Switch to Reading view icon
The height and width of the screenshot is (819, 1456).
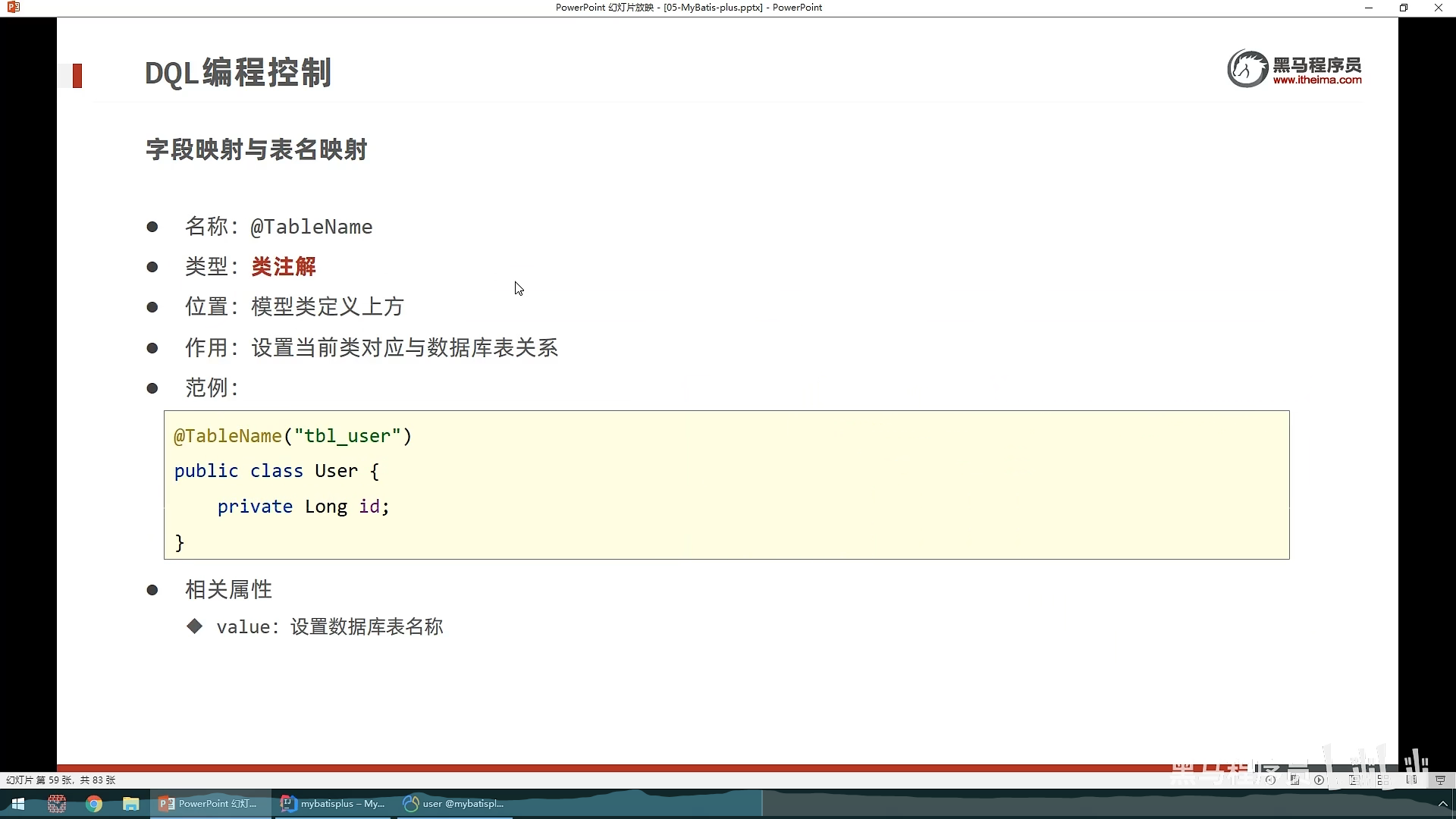[x=1411, y=780]
